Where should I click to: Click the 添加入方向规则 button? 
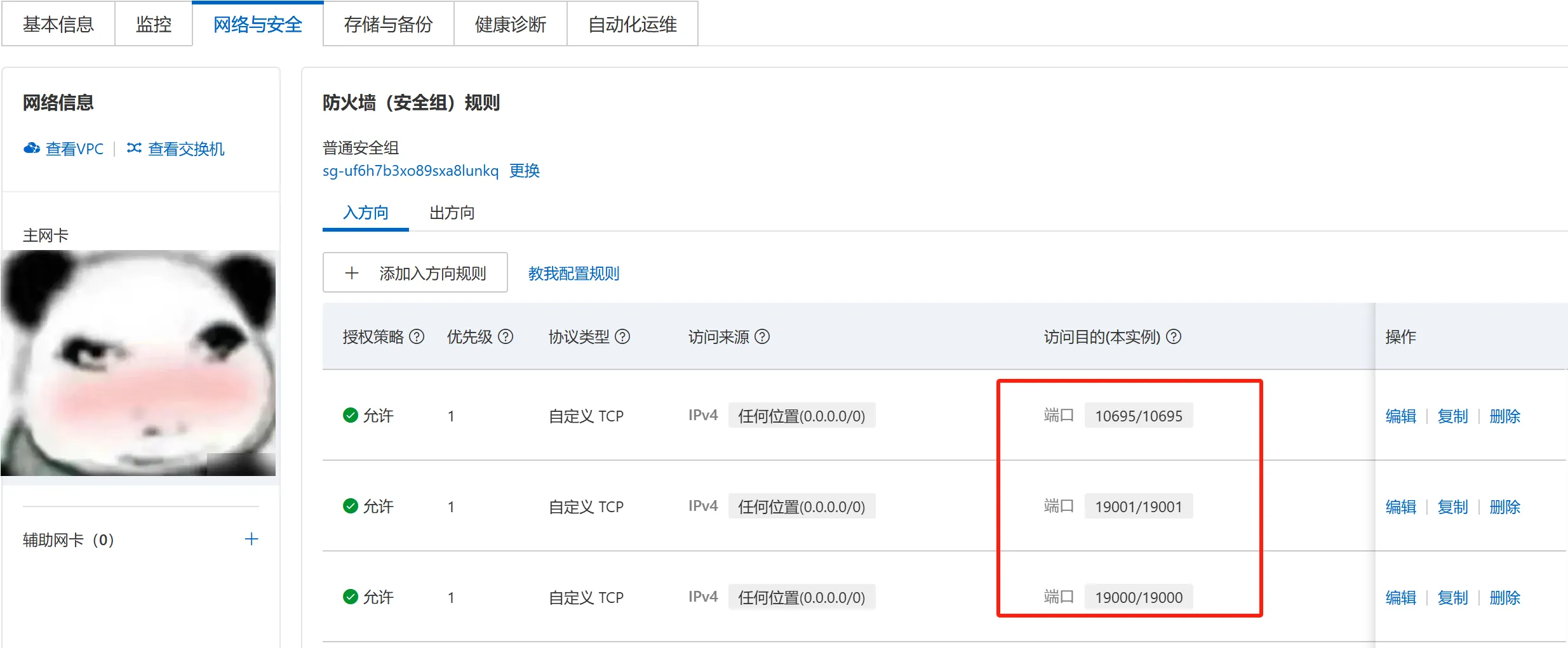click(x=415, y=273)
